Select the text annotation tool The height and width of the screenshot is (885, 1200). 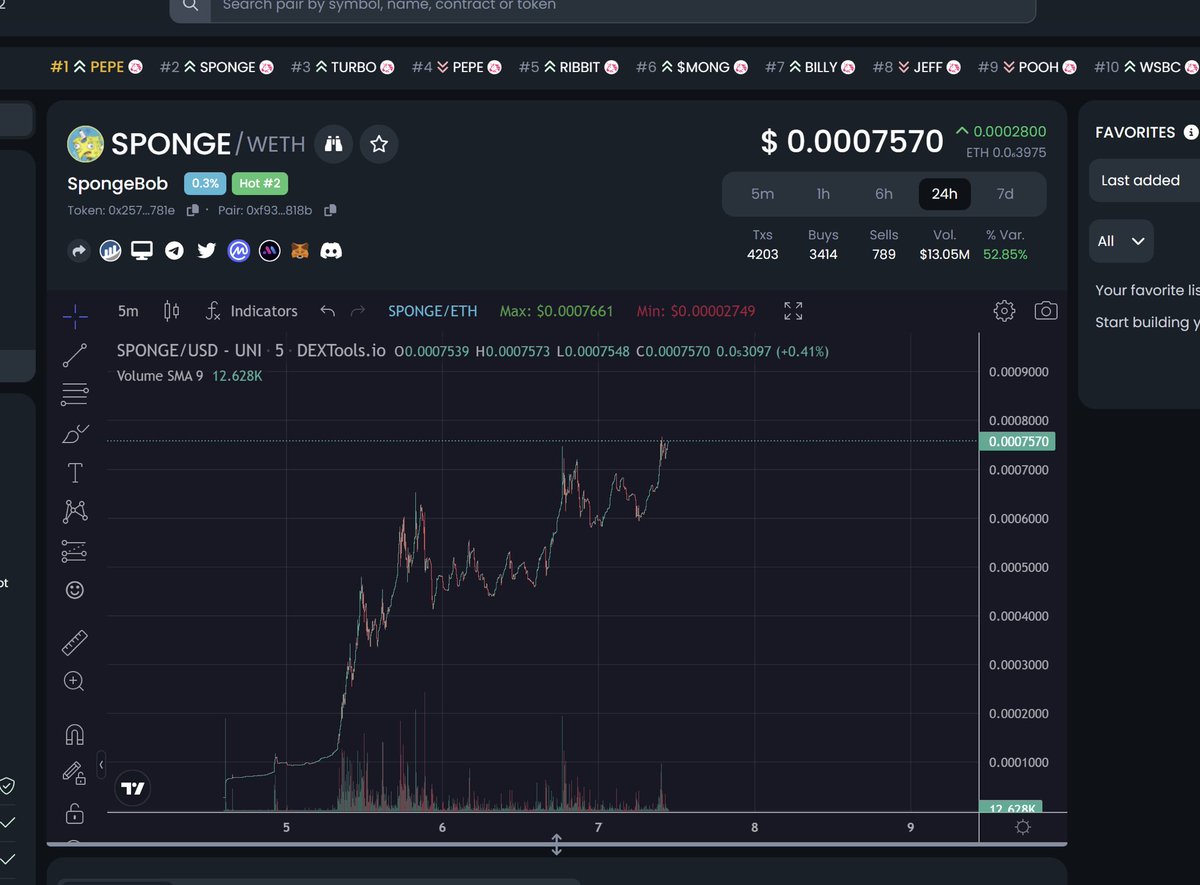(x=75, y=472)
